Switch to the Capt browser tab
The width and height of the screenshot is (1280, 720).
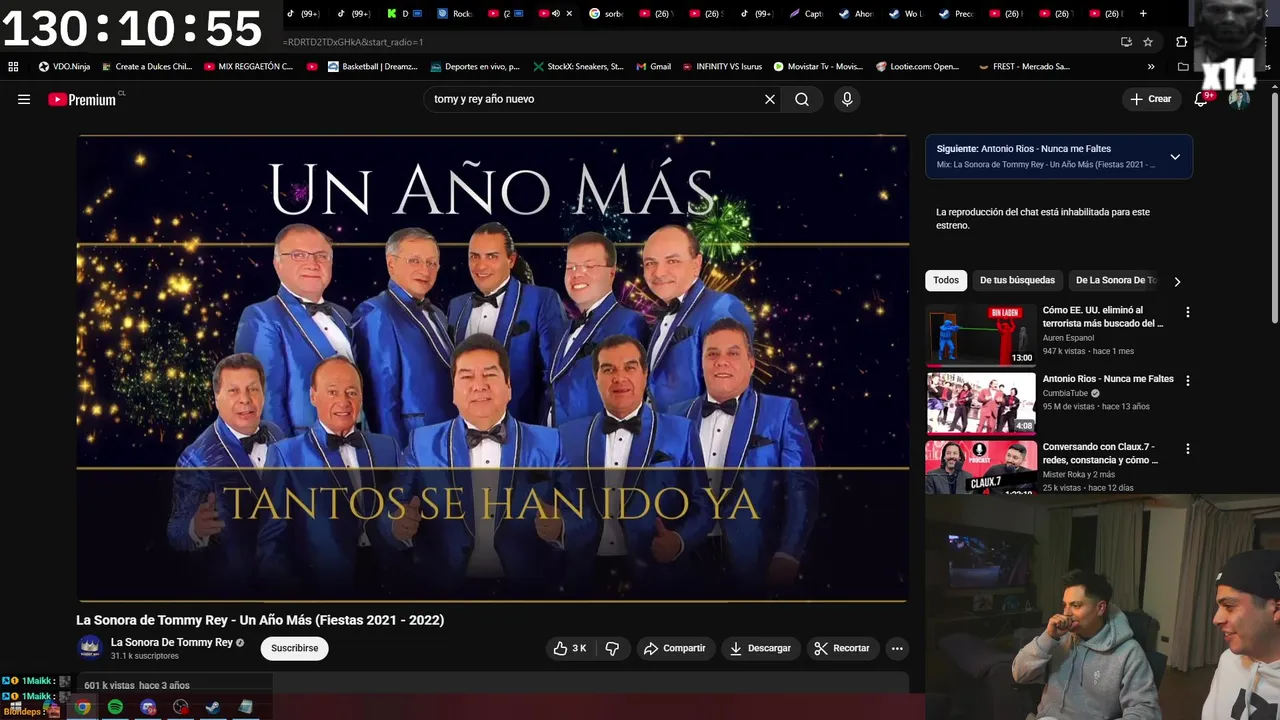[808, 14]
